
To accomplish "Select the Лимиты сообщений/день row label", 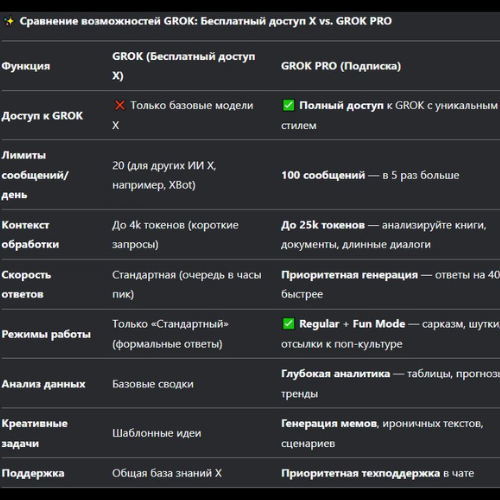I will click(35, 175).
